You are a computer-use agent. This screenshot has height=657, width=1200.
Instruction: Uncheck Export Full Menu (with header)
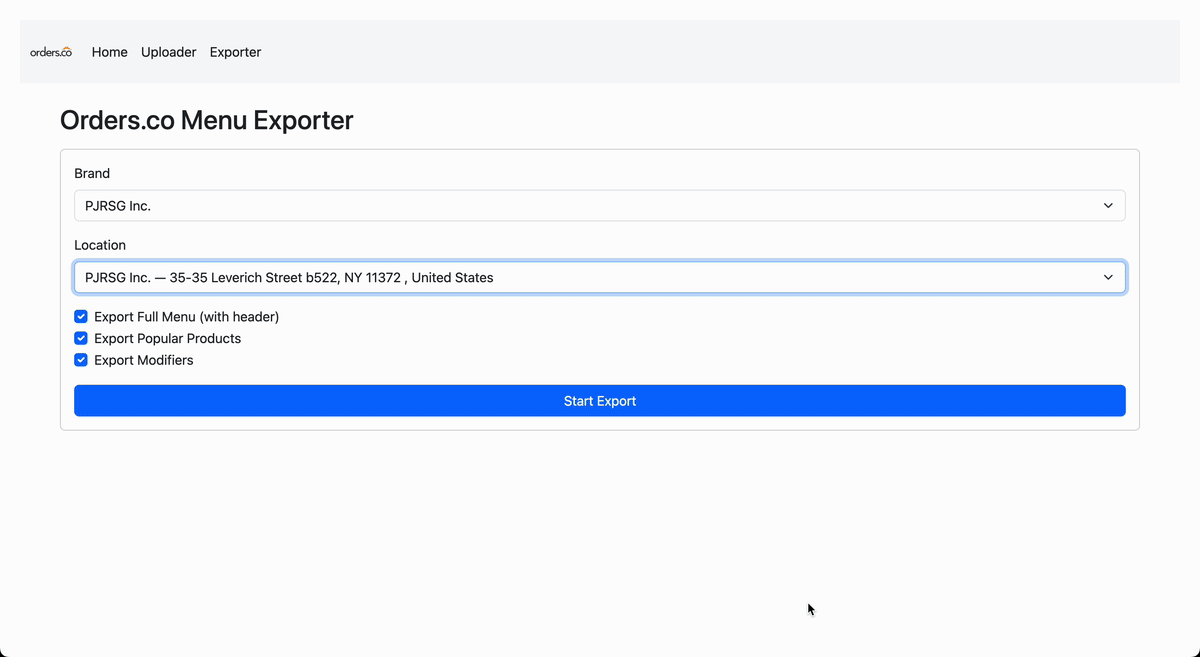coord(80,316)
